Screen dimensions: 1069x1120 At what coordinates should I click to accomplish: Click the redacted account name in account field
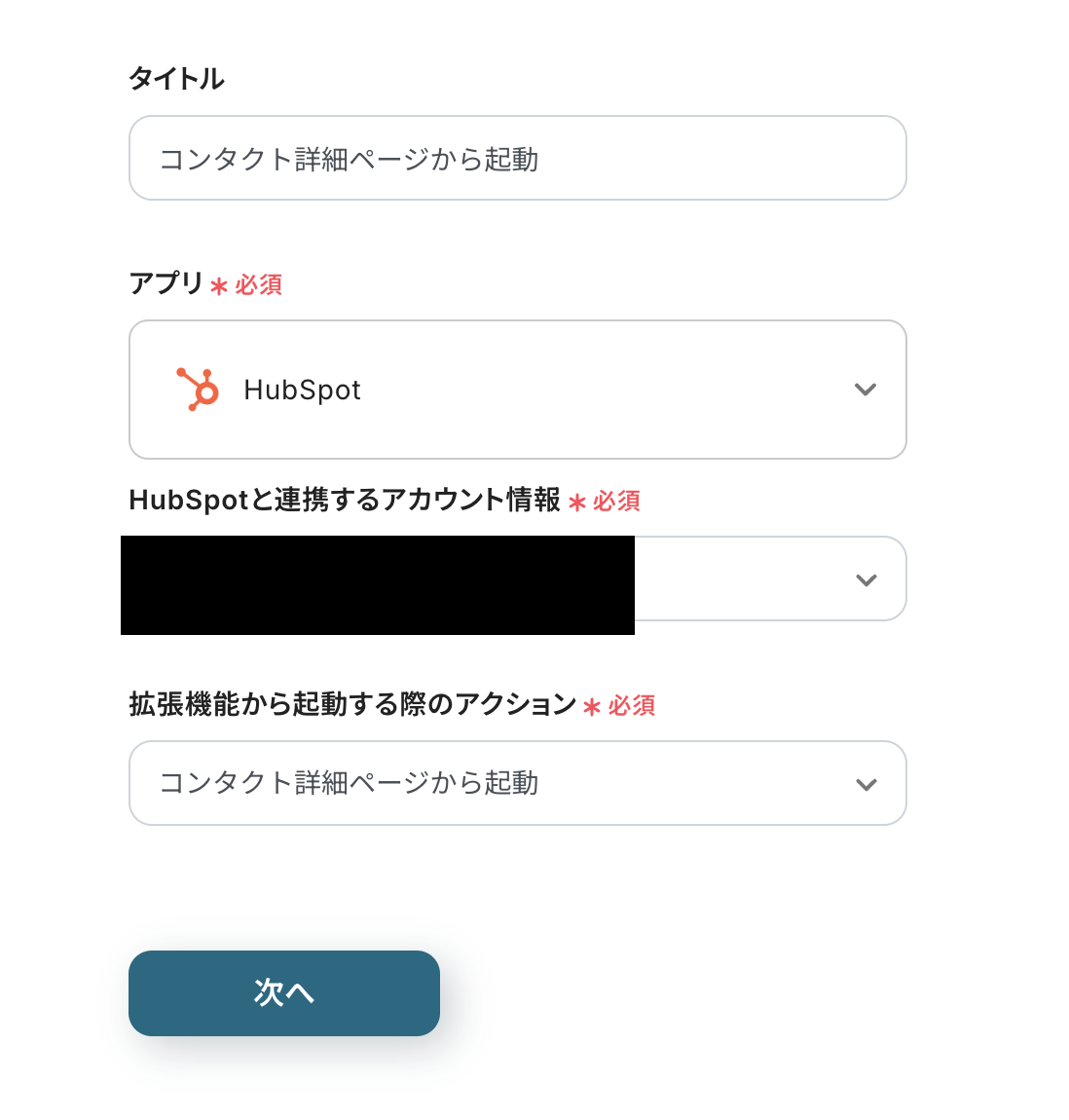click(x=378, y=584)
